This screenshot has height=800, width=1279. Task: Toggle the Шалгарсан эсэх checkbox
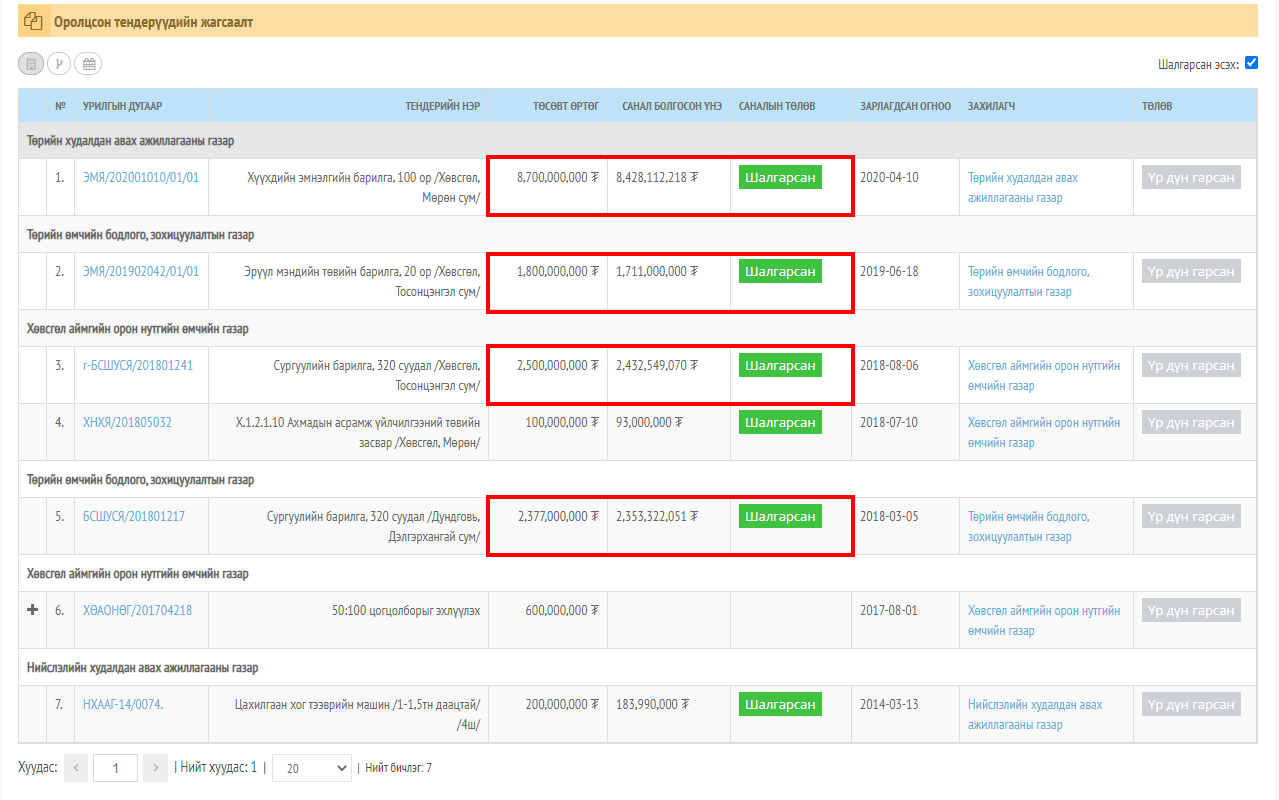[1251, 63]
